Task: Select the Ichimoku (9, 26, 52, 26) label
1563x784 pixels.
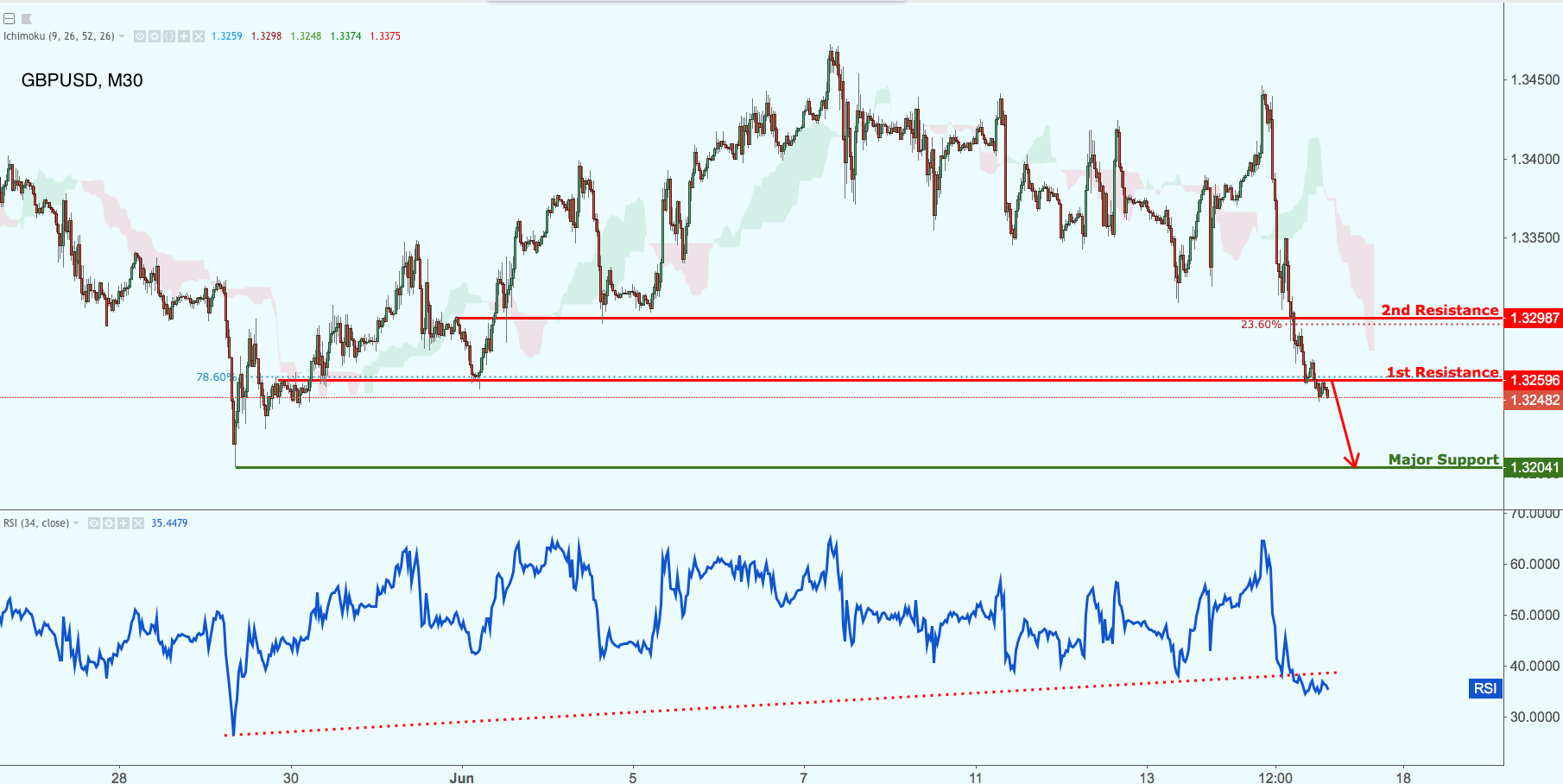Action: [x=59, y=36]
